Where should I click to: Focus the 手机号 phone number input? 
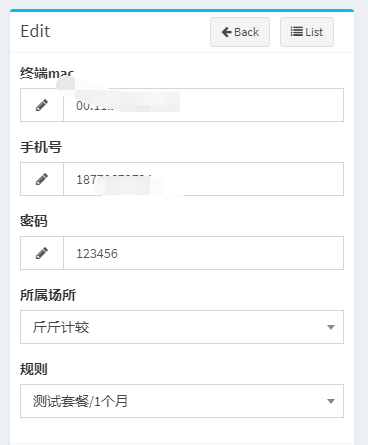click(203, 179)
